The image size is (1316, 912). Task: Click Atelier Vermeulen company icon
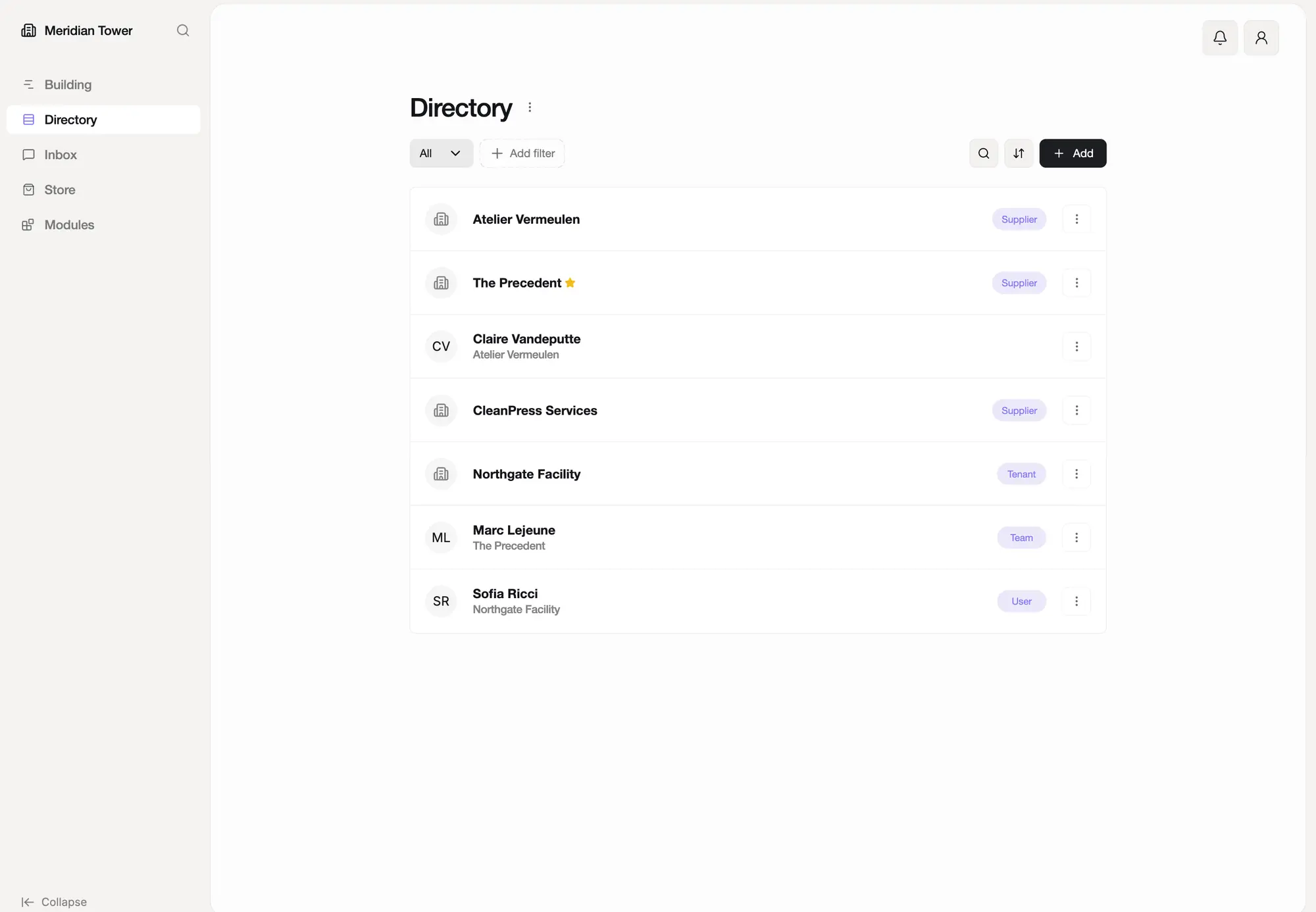click(x=441, y=219)
